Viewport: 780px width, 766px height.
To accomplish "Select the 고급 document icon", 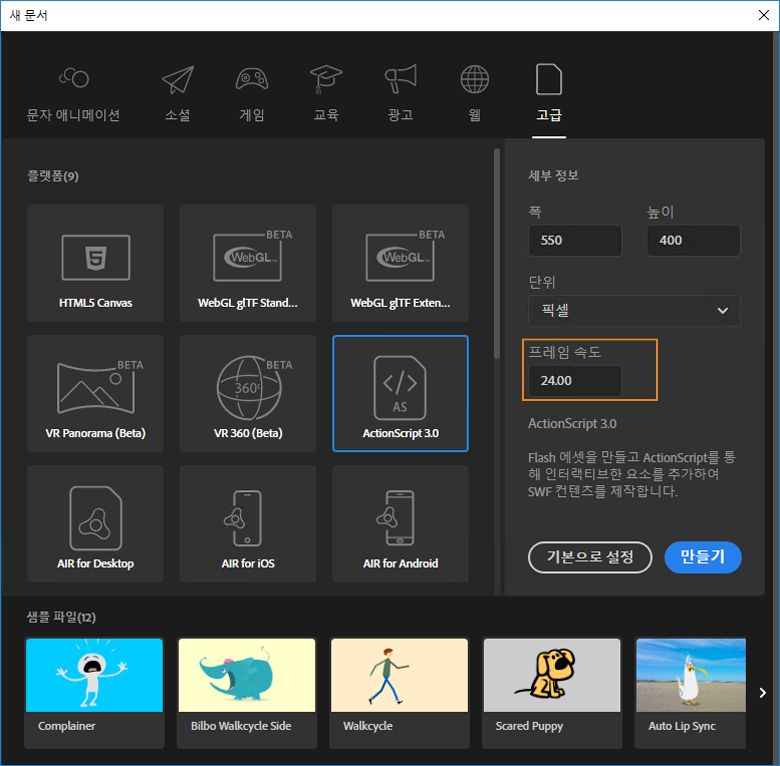I will (549, 79).
